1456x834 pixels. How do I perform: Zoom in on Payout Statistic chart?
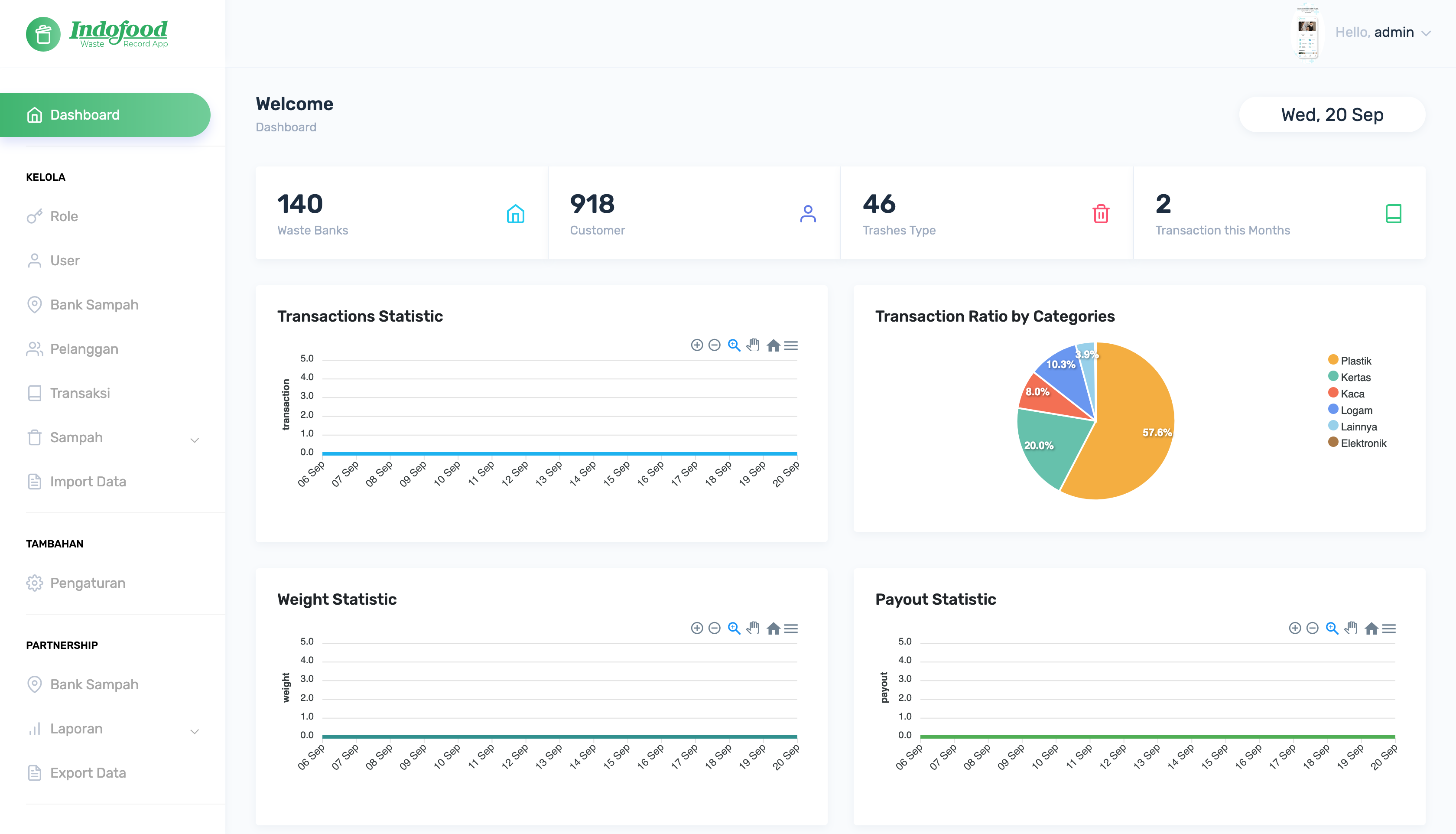[x=1294, y=628]
